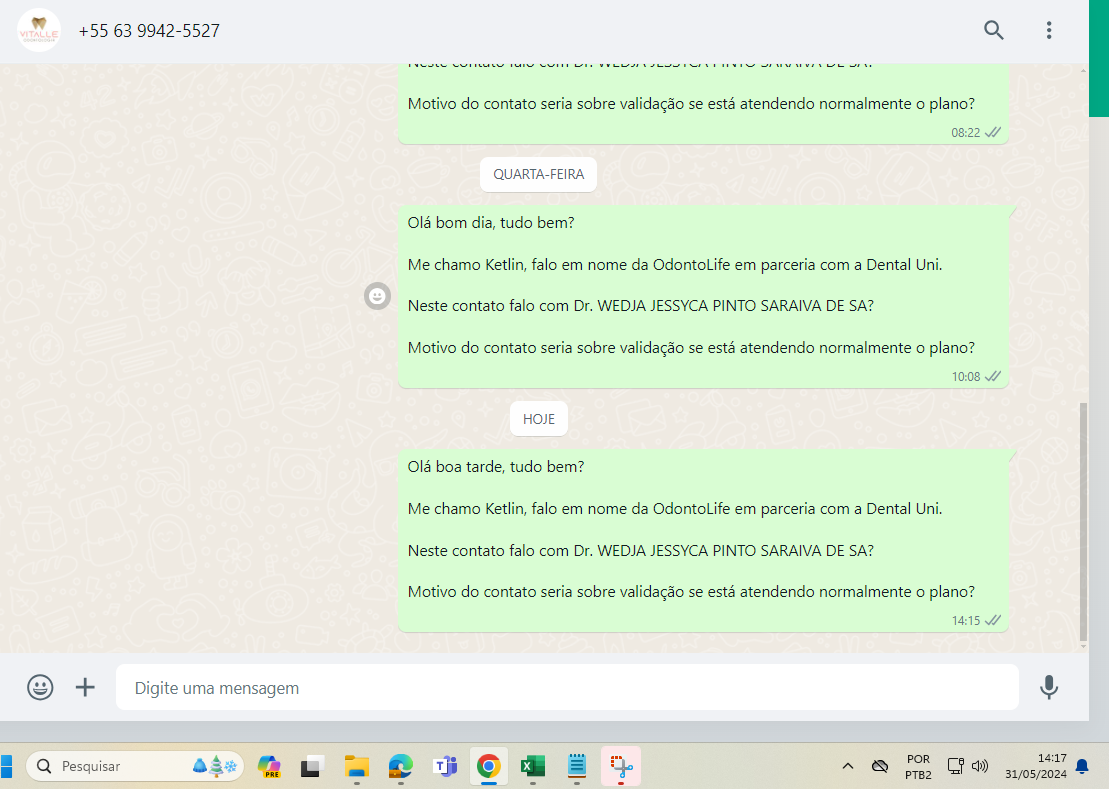Open Microsoft Edge from the taskbar
Screen dimensions: 1109x789
point(400,766)
